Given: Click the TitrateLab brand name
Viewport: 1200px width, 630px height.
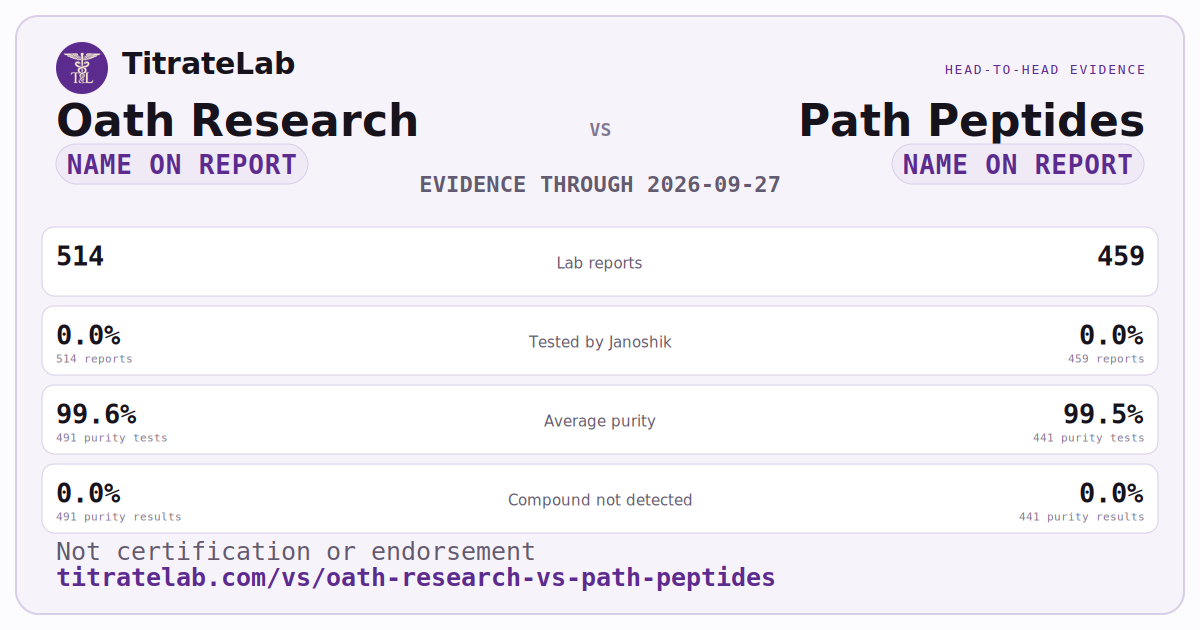Looking at the screenshot, I should pos(208,64).
